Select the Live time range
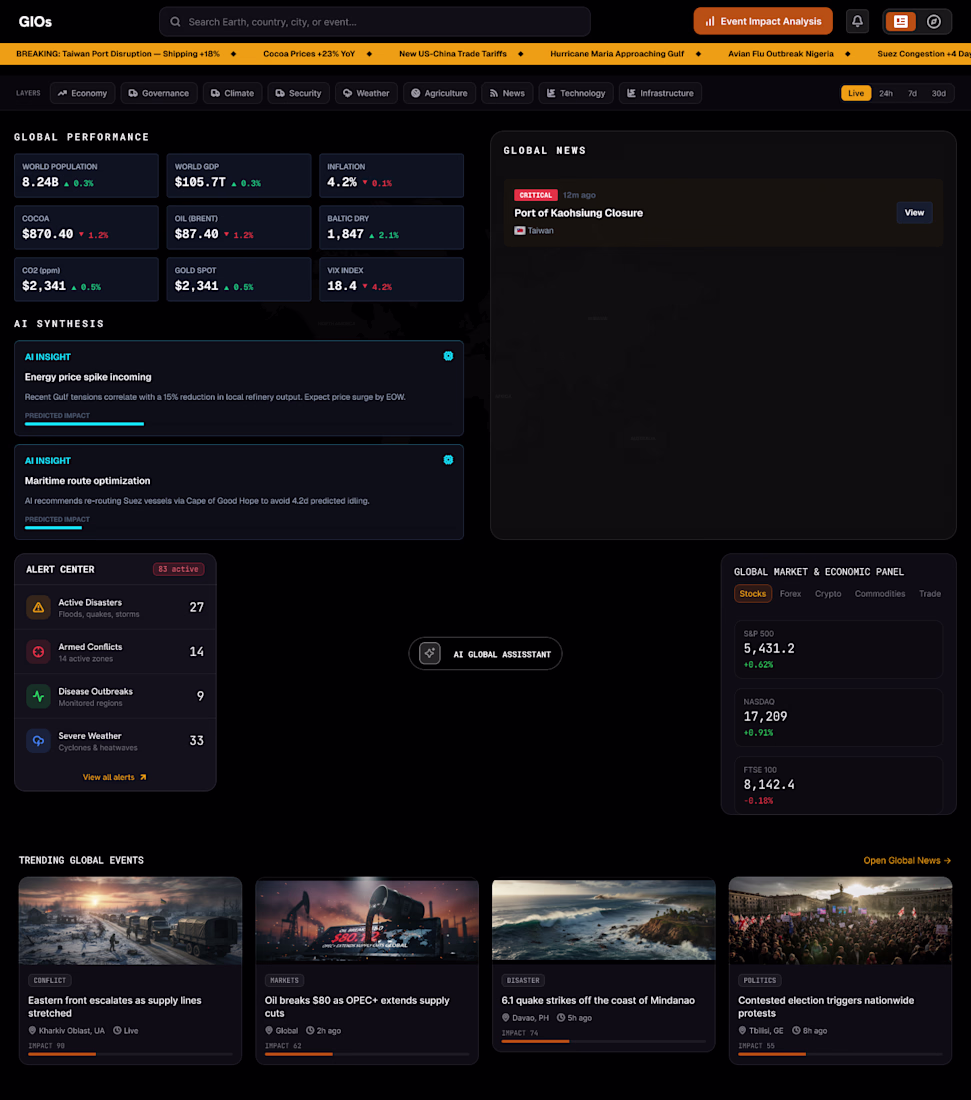This screenshot has width=971, height=1100. (x=856, y=93)
